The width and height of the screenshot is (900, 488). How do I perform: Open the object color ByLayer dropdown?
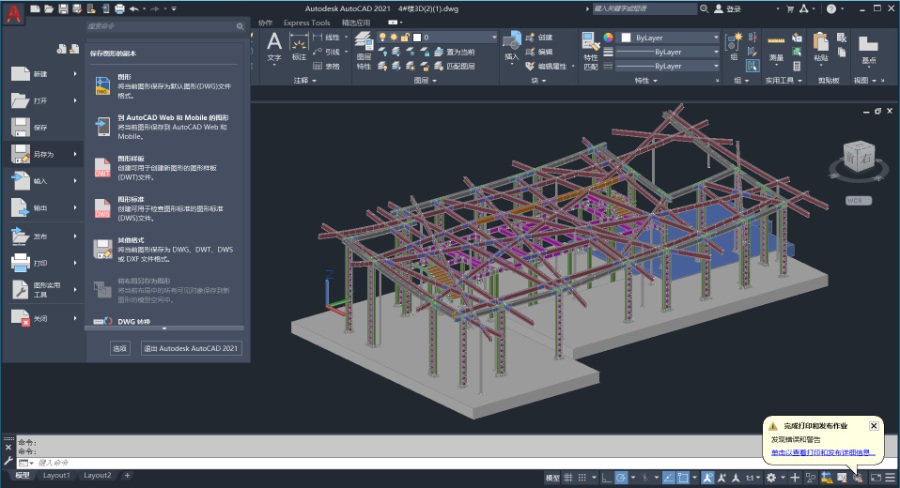tap(716, 37)
